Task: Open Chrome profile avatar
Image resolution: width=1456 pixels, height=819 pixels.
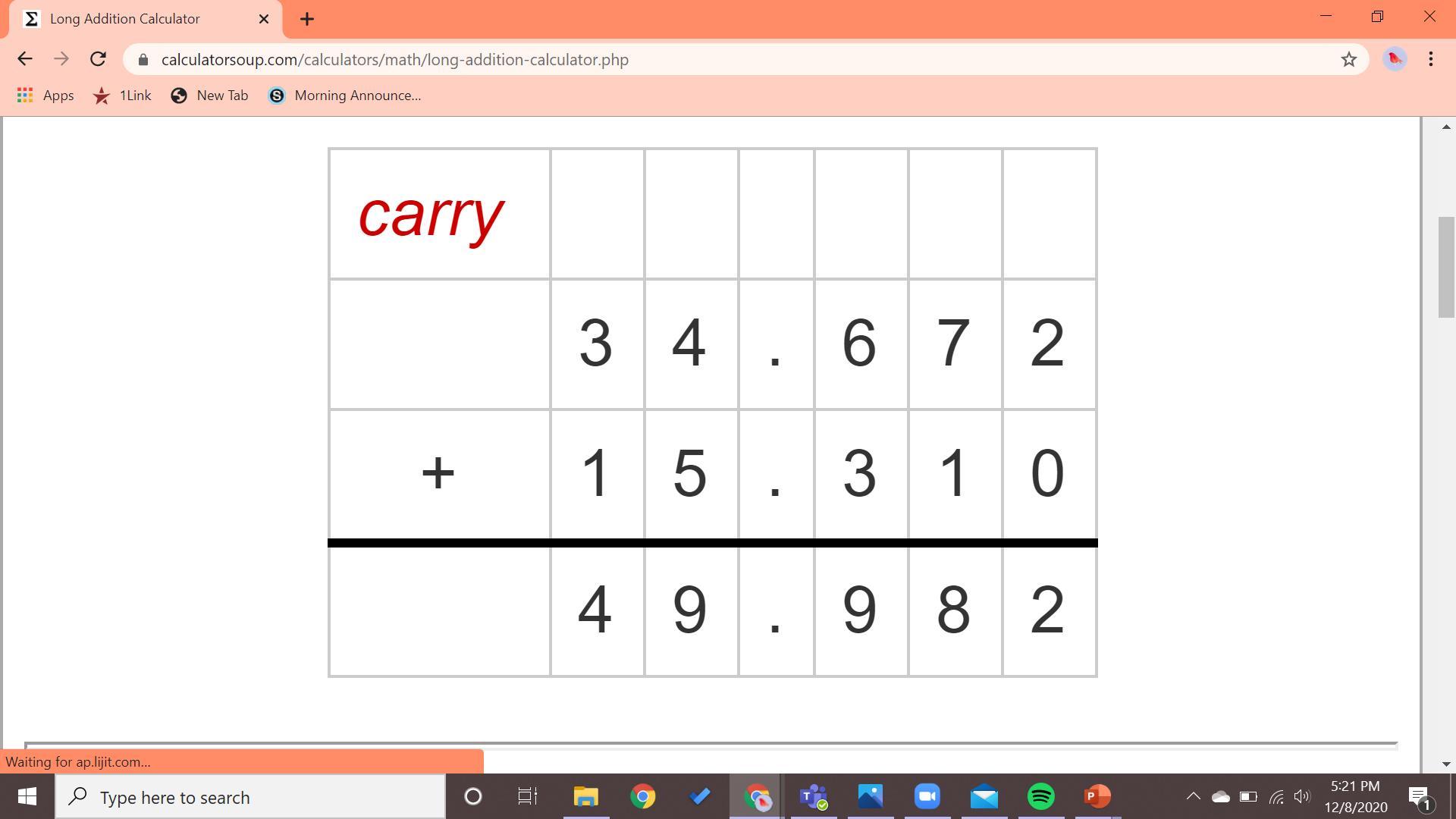Action: pyautogui.click(x=1395, y=59)
